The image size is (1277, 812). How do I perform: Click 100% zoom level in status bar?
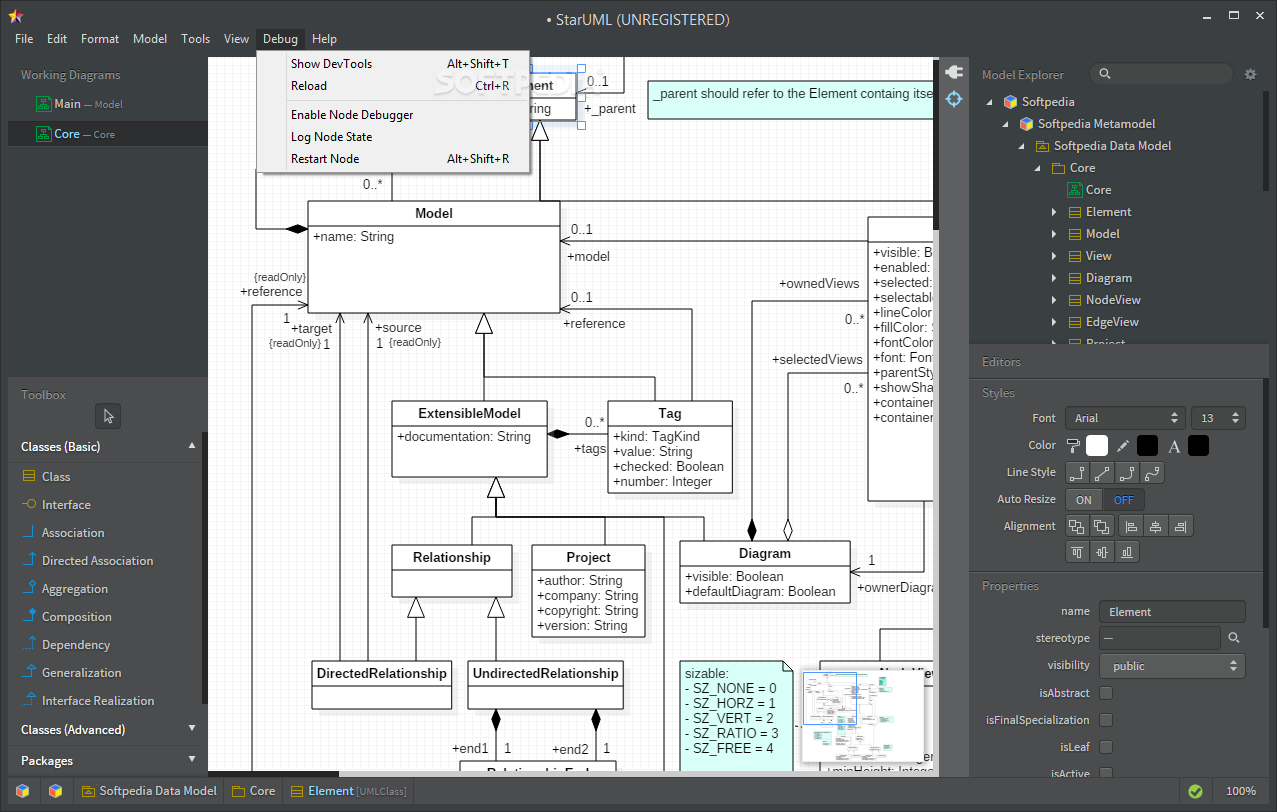coord(1241,791)
